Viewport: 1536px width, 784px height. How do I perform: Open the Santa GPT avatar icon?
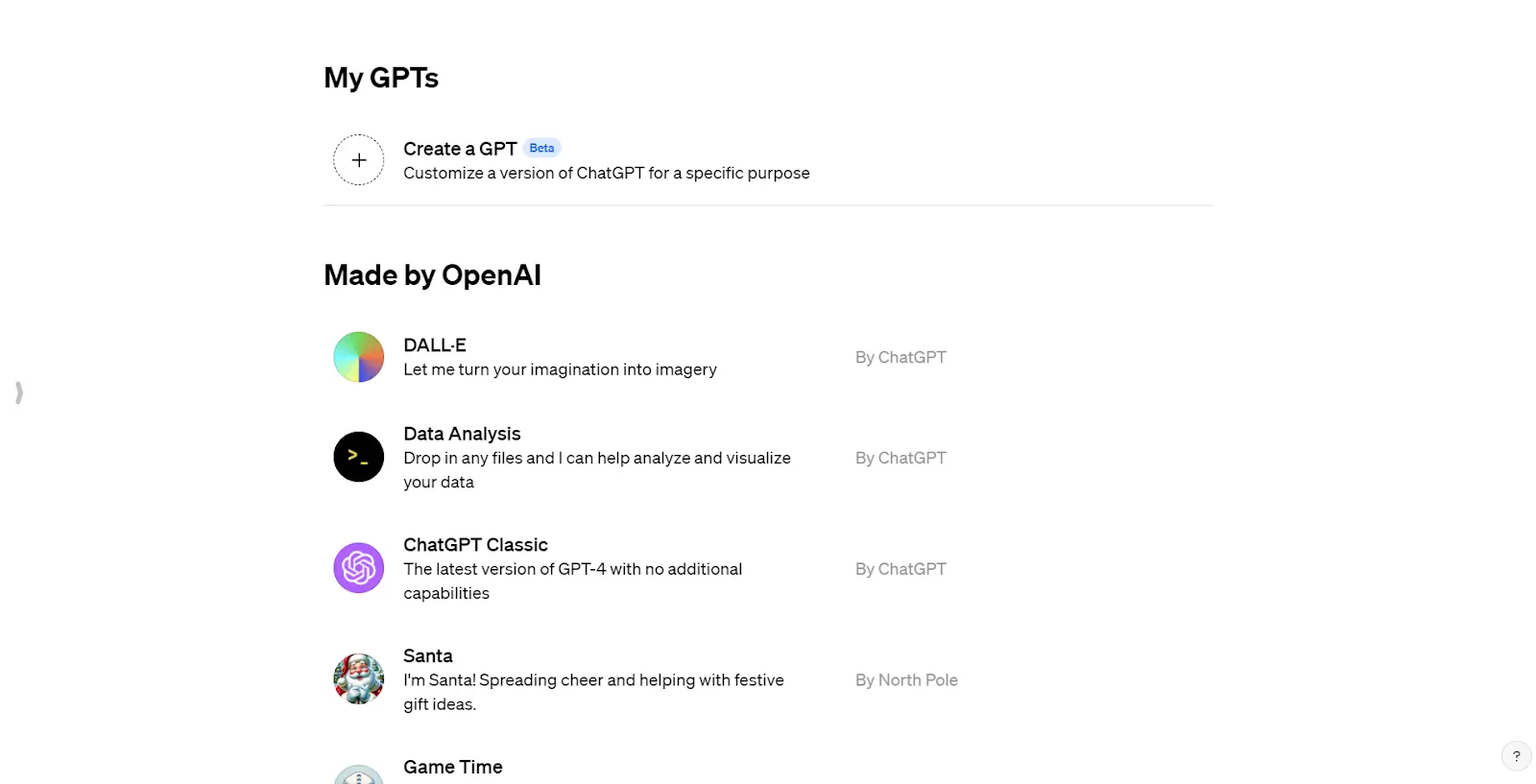[357, 678]
